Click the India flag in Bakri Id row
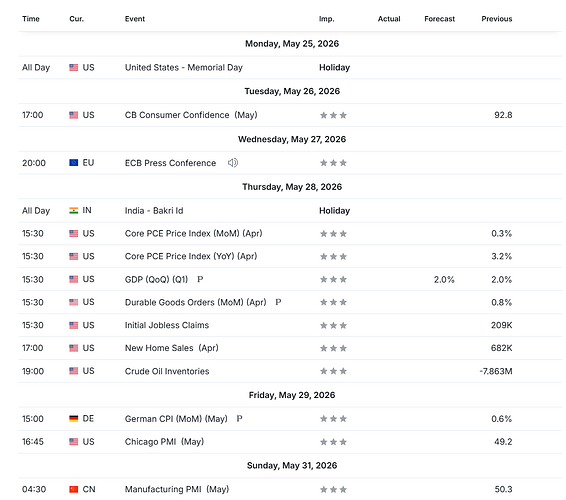 (x=74, y=210)
